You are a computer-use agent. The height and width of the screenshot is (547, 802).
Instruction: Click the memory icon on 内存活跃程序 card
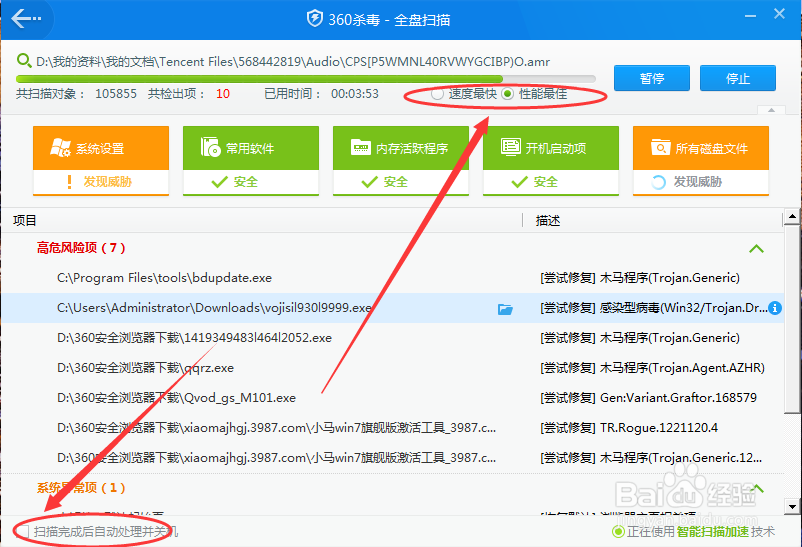pos(361,147)
